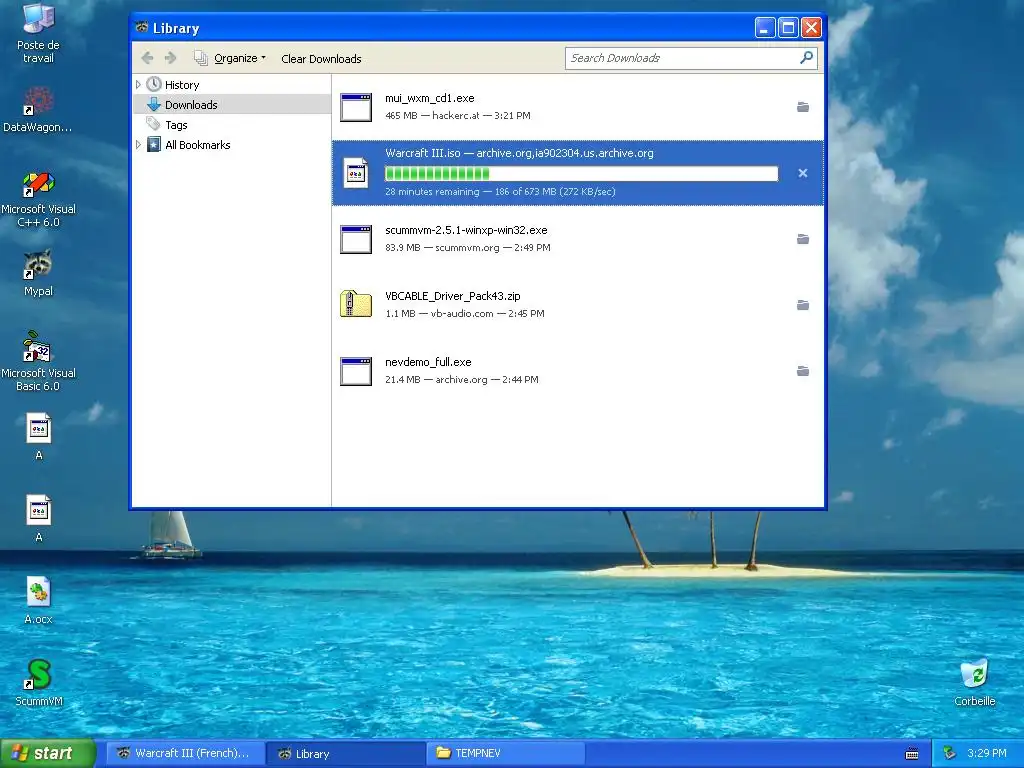Screen dimensions: 1024x768
Task: Select Microsoft Visual Basic 6.0 shortcut
Action: point(38,362)
